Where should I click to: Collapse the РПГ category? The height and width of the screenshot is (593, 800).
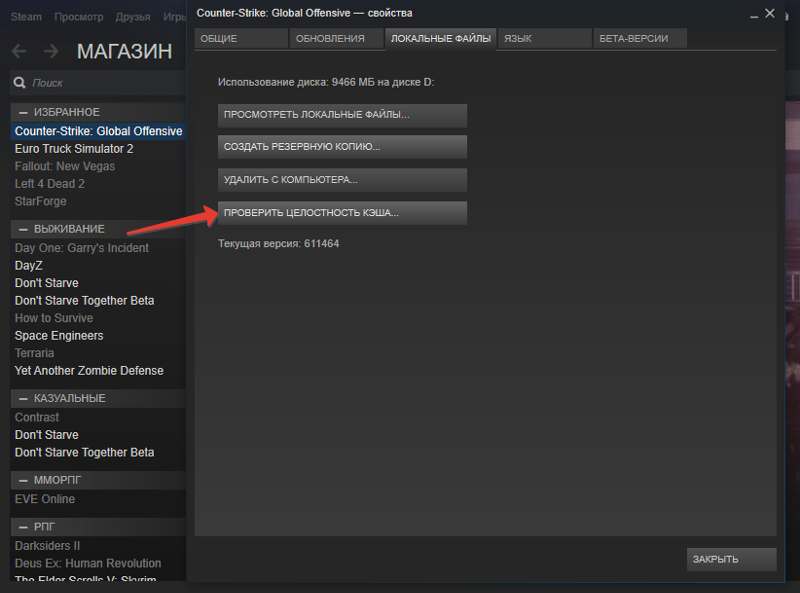tap(23, 527)
